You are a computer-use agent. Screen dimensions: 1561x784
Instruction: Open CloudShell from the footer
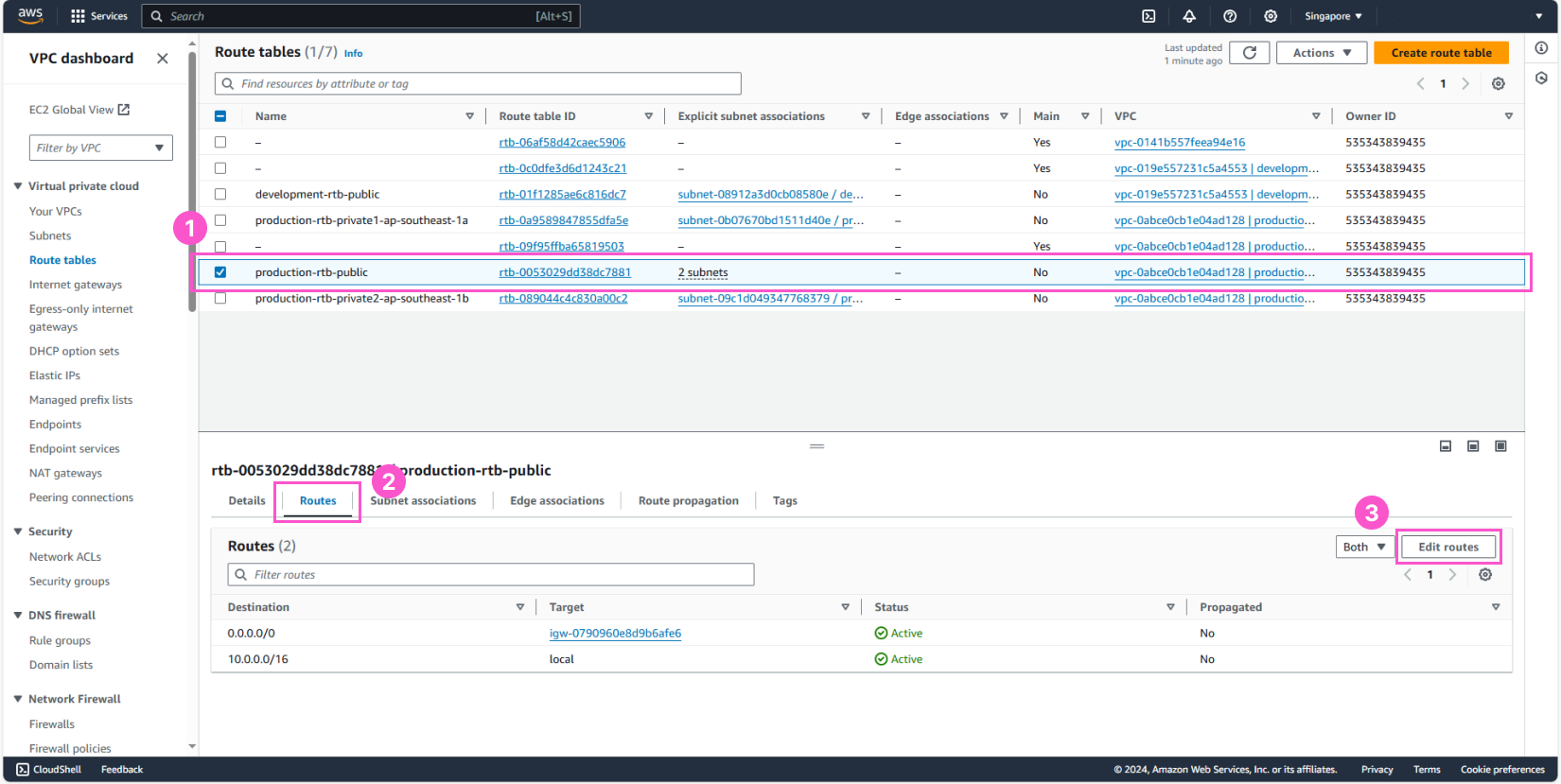click(x=49, y=770)
